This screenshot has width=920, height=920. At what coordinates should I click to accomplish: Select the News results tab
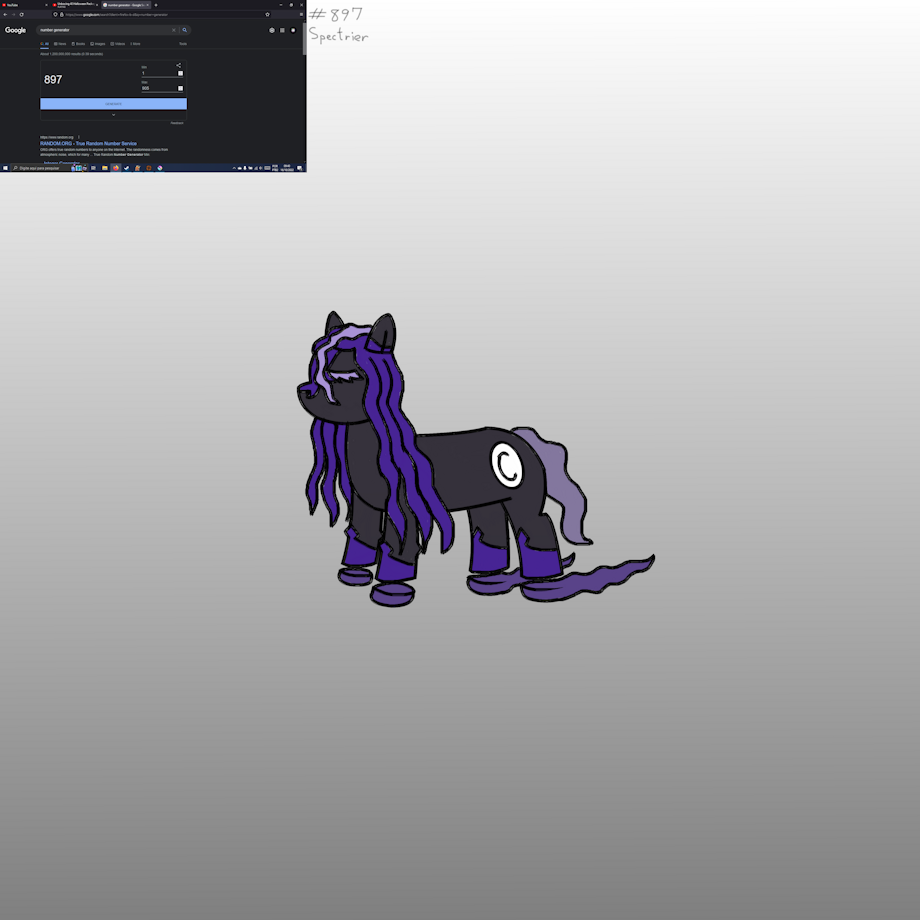click(x=60, y=44)
